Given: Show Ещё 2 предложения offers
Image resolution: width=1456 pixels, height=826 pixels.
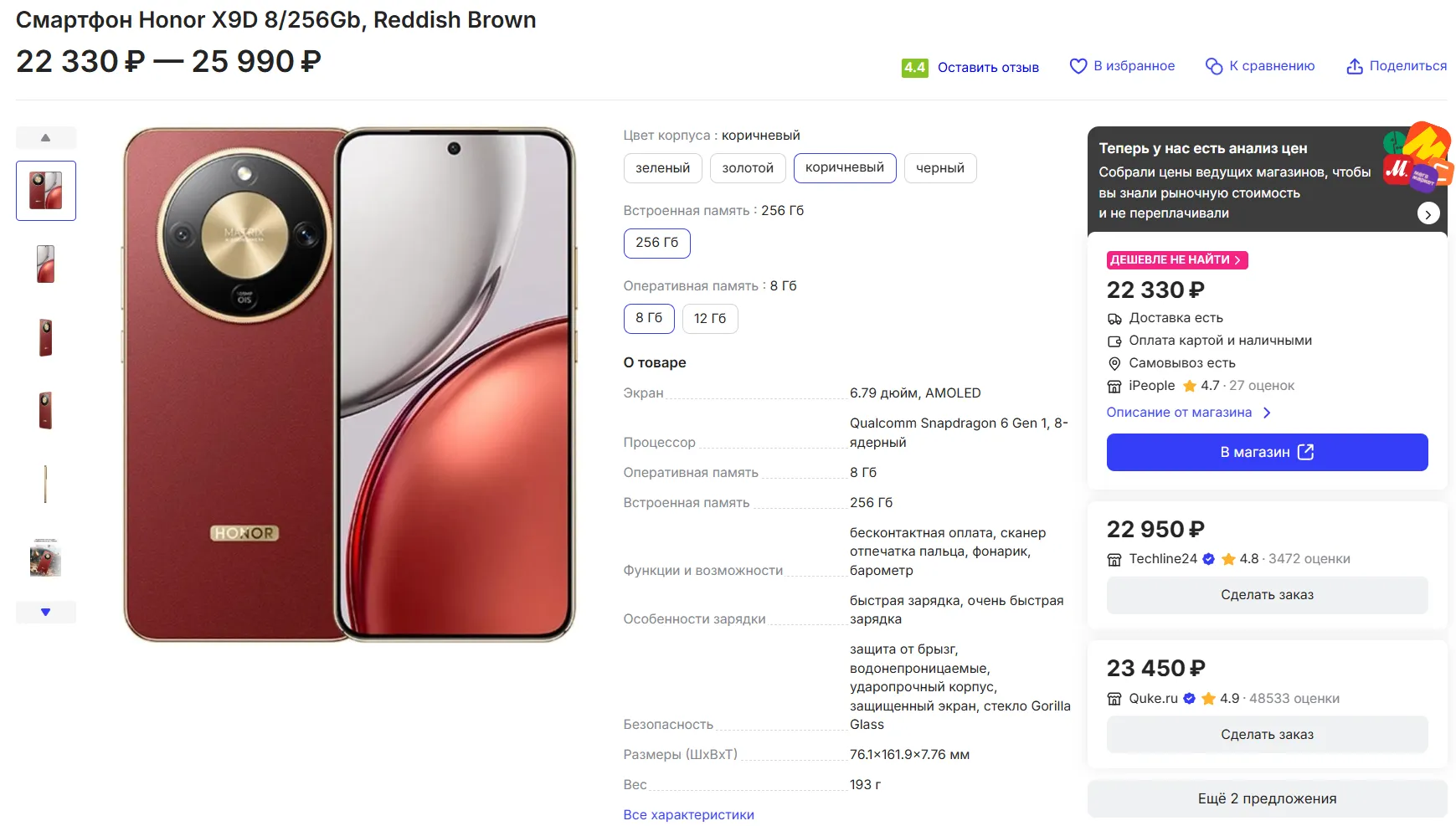Looking at the screenshot, I should [x=1266, y=798].
